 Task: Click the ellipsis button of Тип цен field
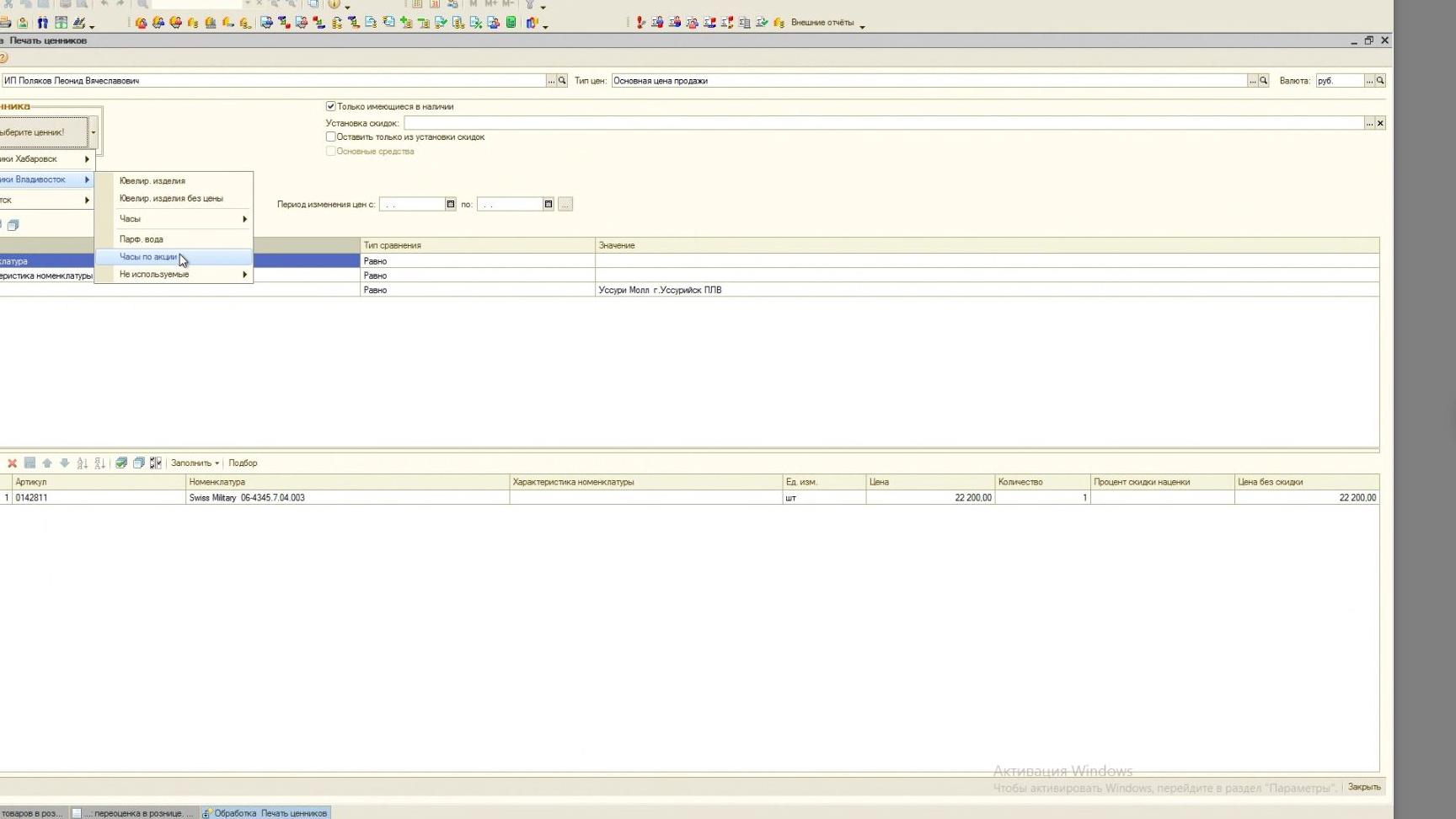click(x=1252, y=81)
